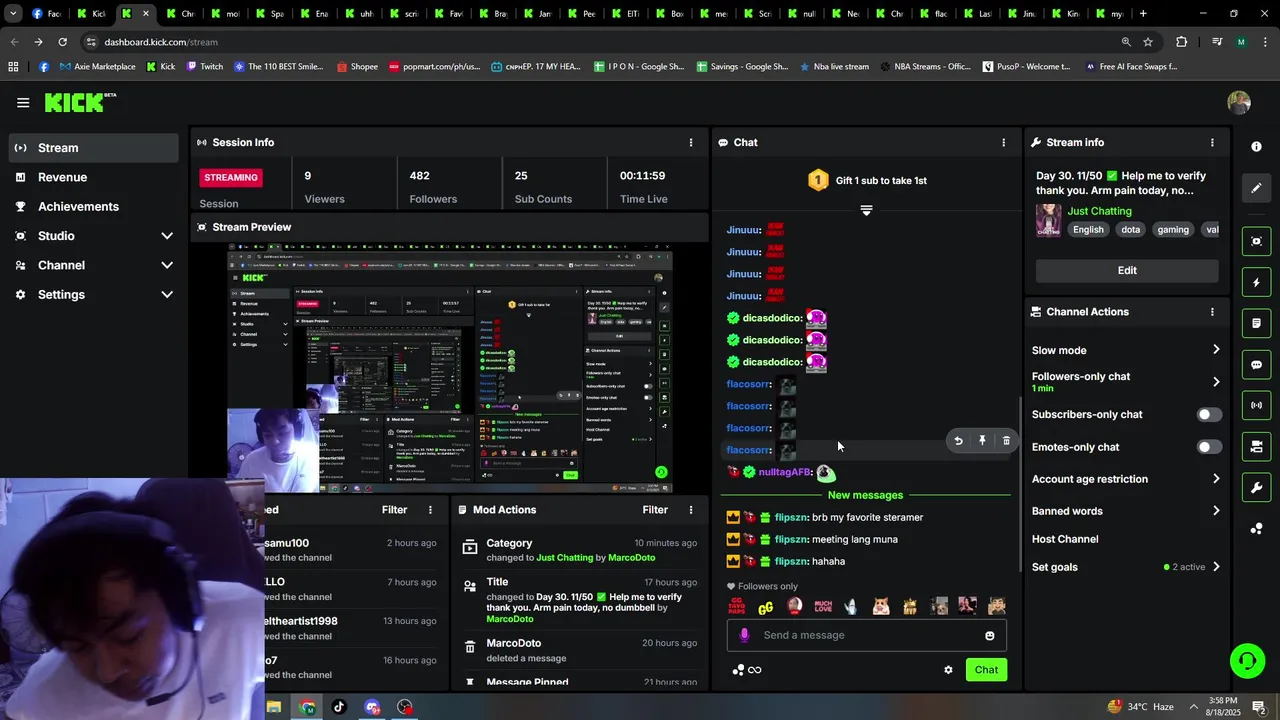This screenshot has width=1280, height=720.
Task: Insert the MUCH LOVE emote
Action: (x=823, y=606)
